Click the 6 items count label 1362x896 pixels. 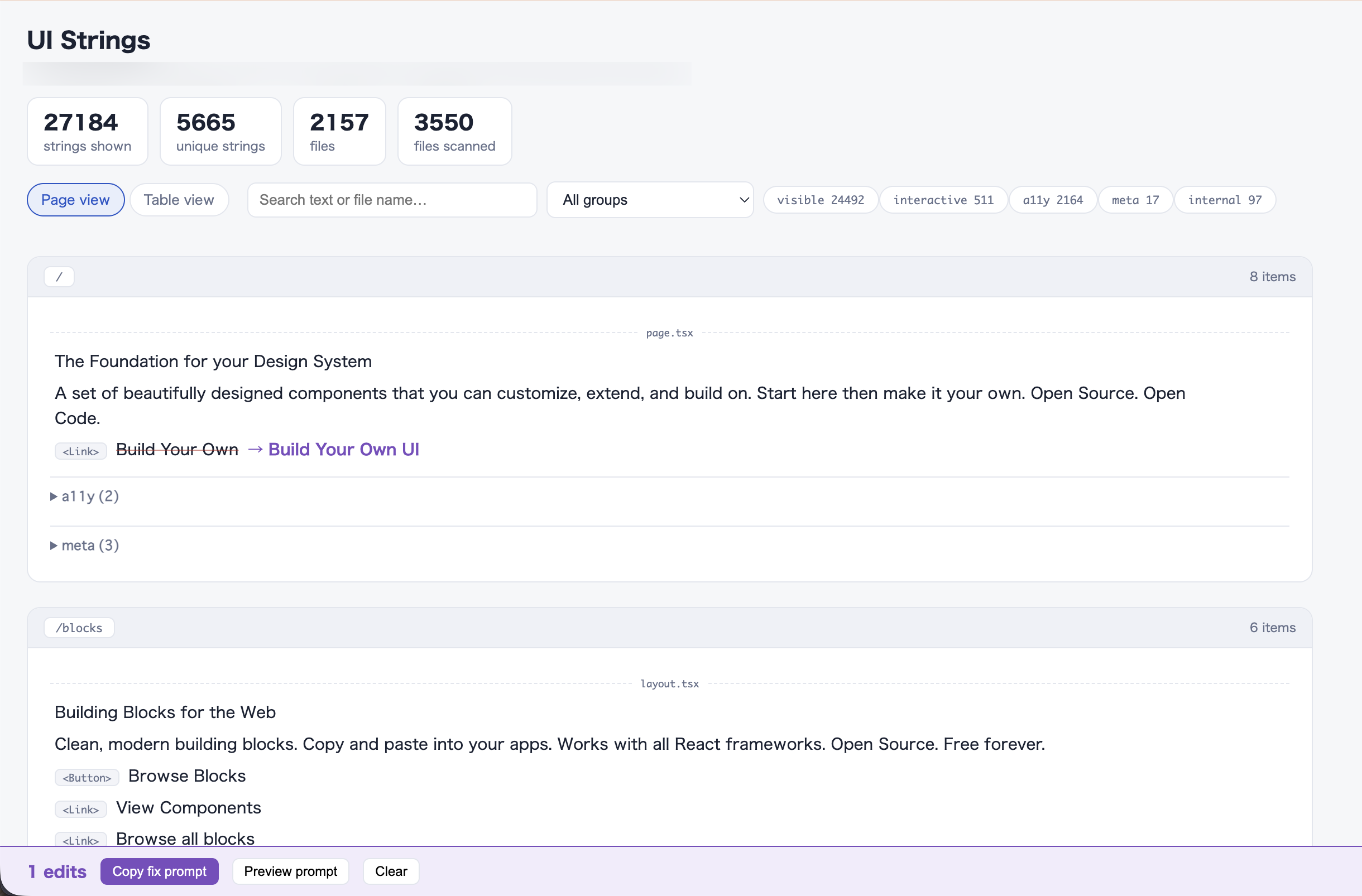(1273, 628)
